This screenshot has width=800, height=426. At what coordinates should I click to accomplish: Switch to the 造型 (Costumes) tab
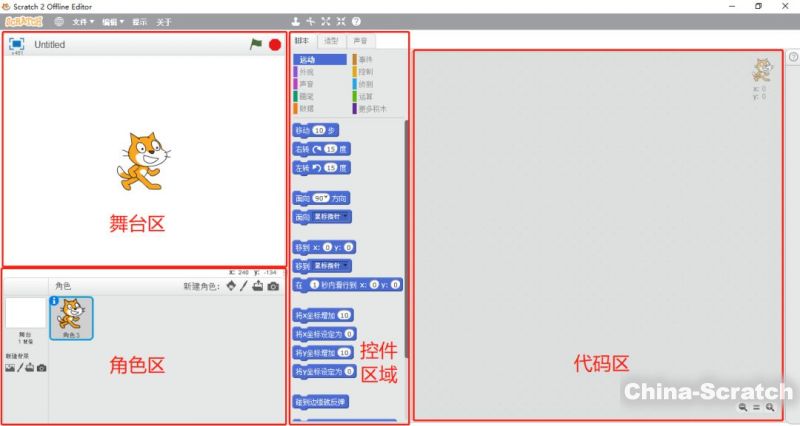pos(331,41)
